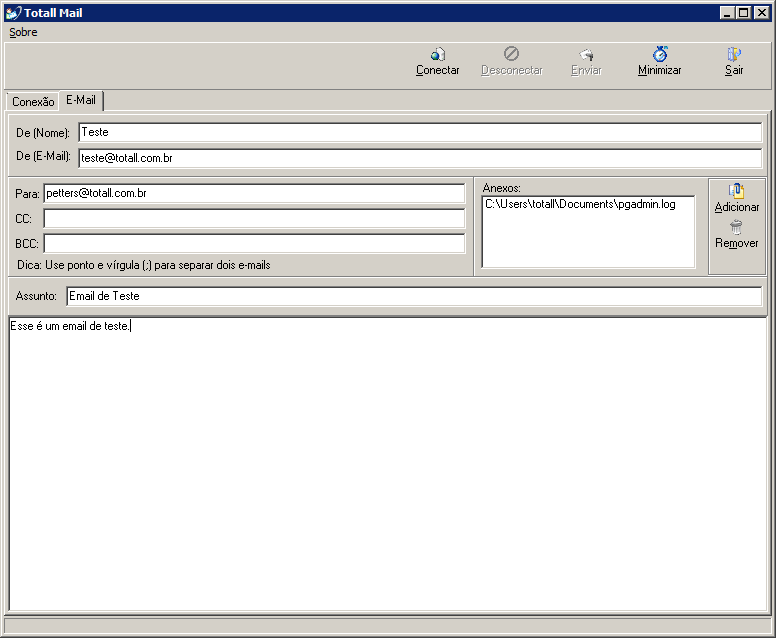Click inside the message body text area

[x=388, y=465]
